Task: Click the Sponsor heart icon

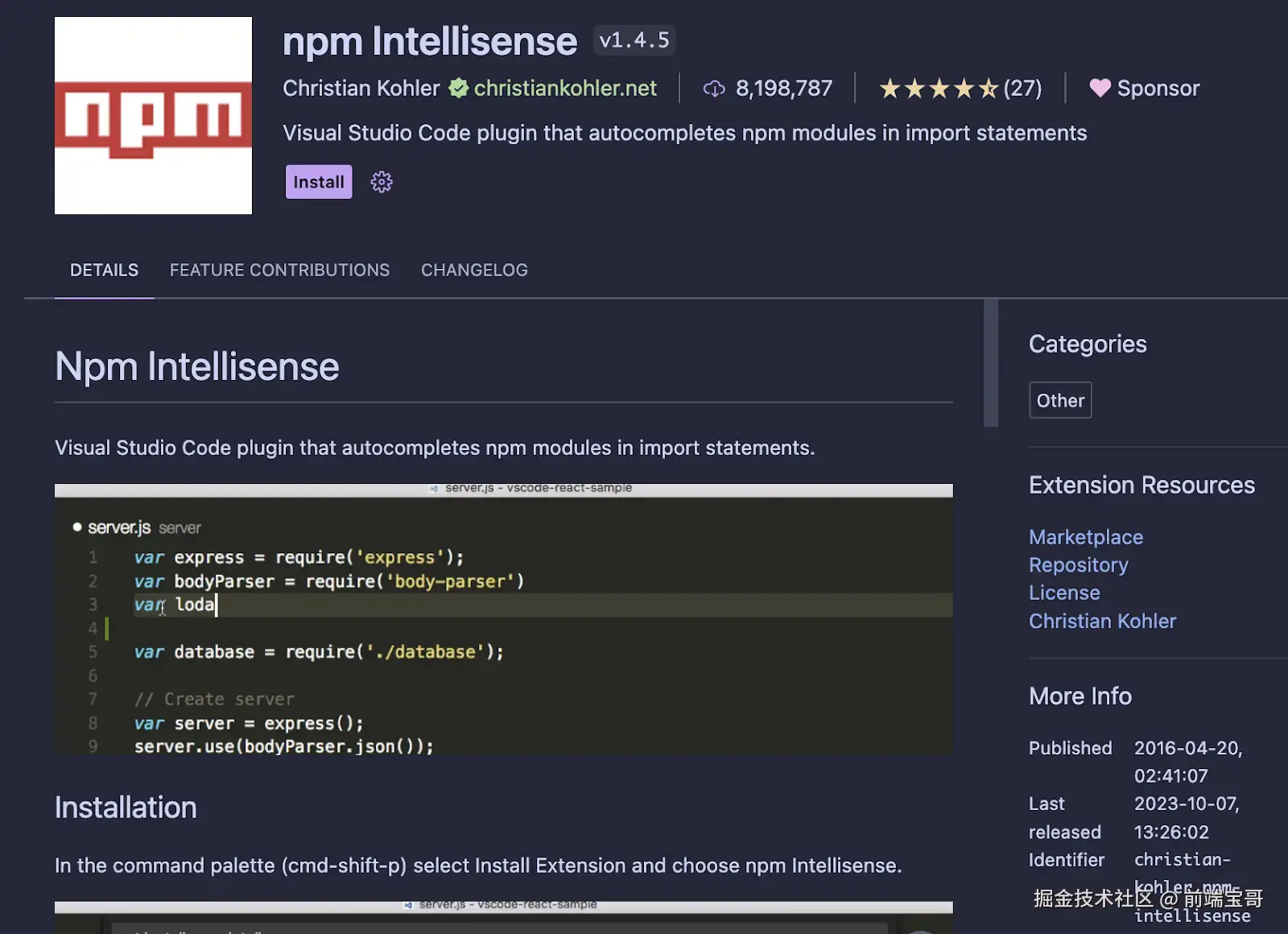Action: click(x=1100, y=88)
